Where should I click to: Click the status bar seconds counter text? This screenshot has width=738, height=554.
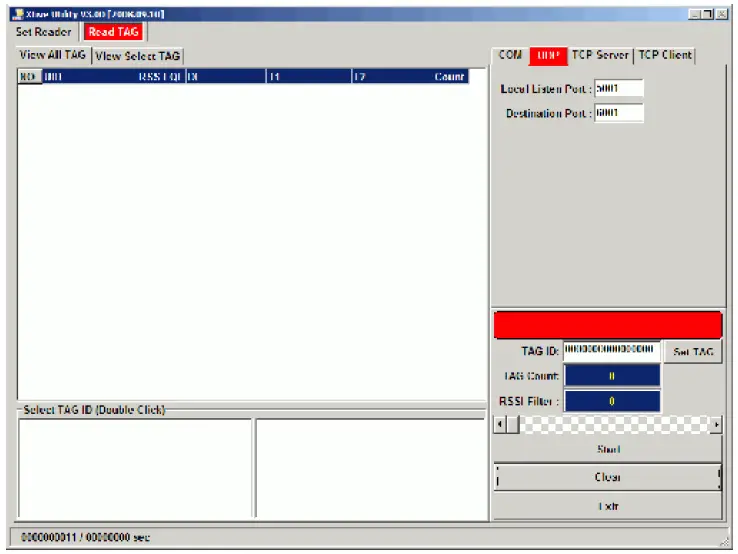point(85,537)
